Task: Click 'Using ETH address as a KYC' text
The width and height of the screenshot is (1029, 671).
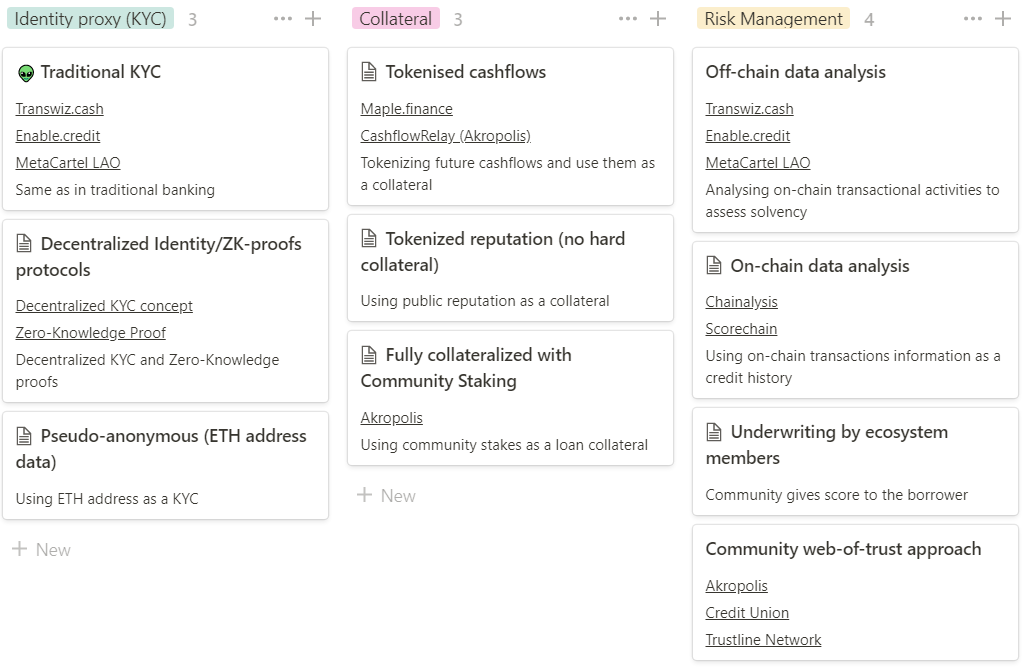Action: 107,499
